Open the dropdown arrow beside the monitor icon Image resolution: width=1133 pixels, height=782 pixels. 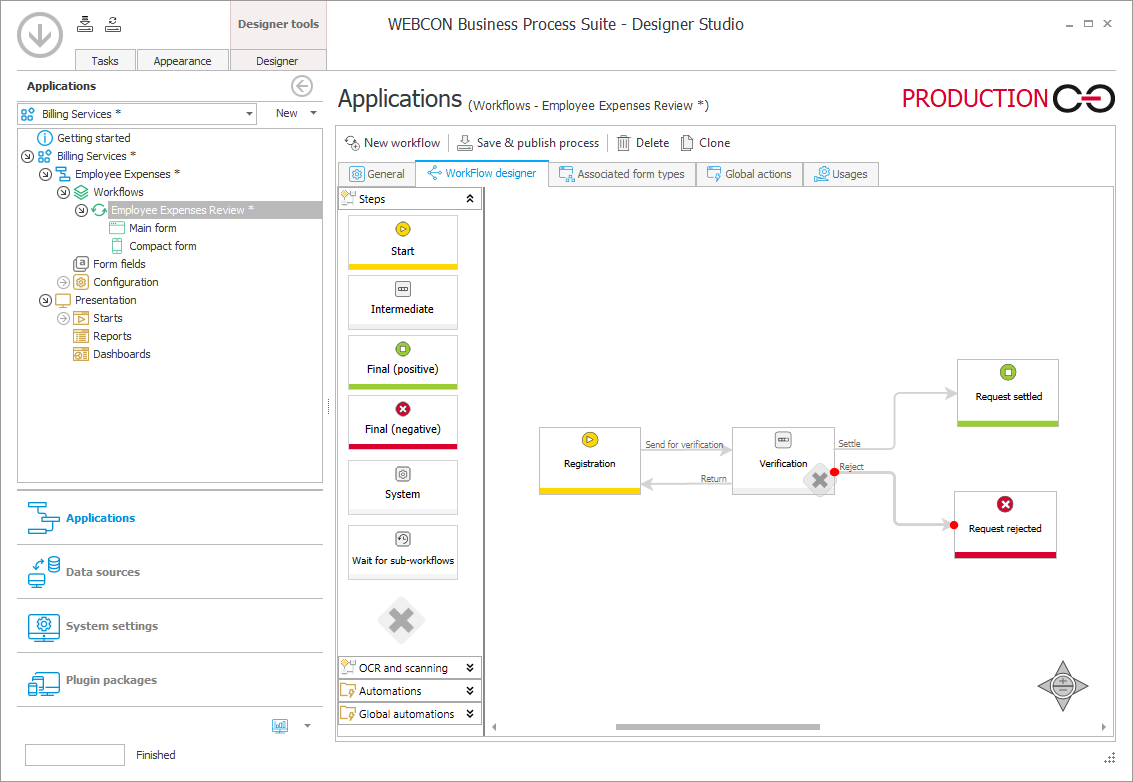(307, 726)
